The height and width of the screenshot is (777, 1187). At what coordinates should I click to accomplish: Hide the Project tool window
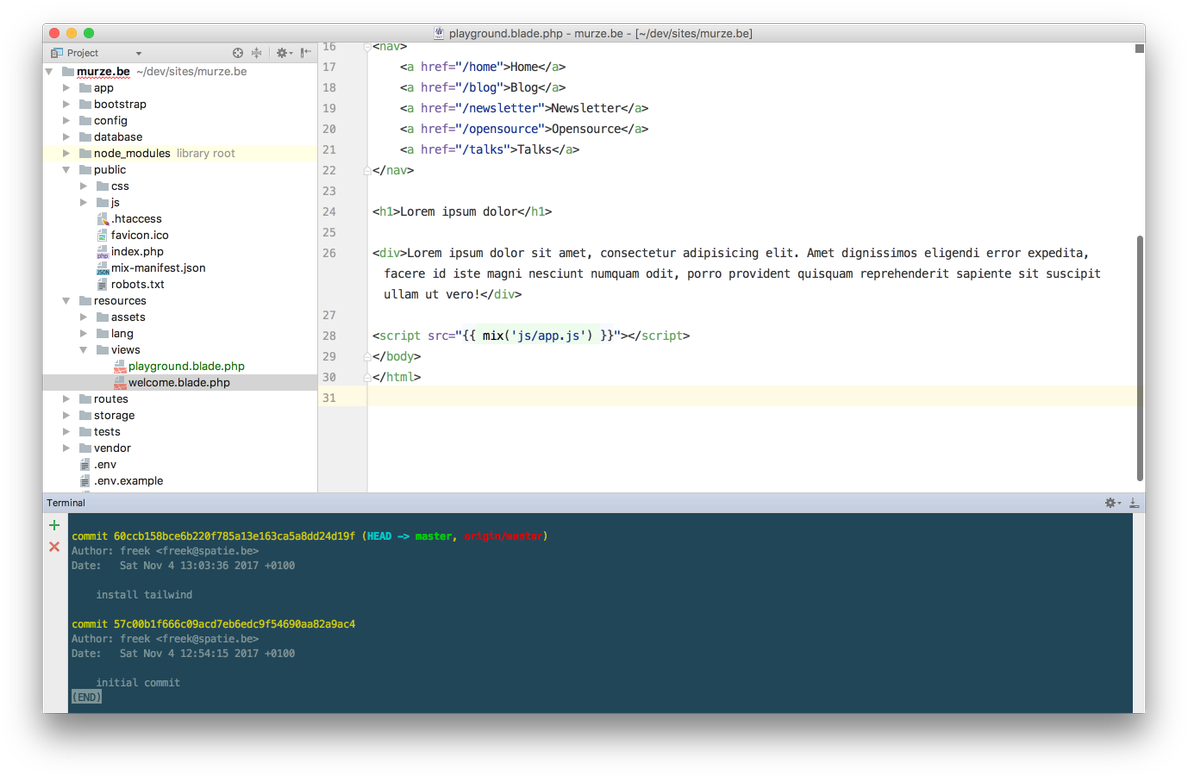(305, 53)
